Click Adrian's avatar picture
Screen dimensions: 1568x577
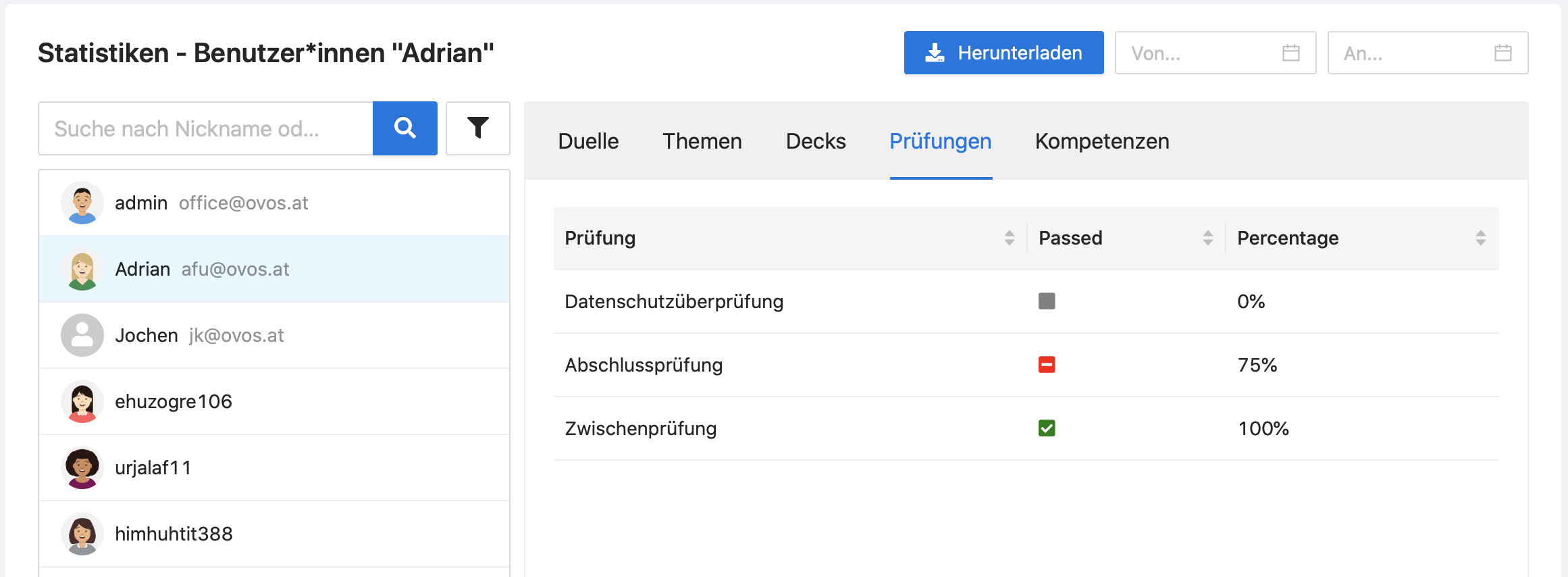click(x=82, y=269)
